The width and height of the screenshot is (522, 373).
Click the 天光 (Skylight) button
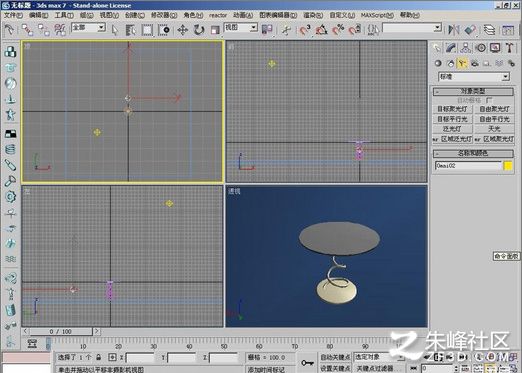click(494, 129)
